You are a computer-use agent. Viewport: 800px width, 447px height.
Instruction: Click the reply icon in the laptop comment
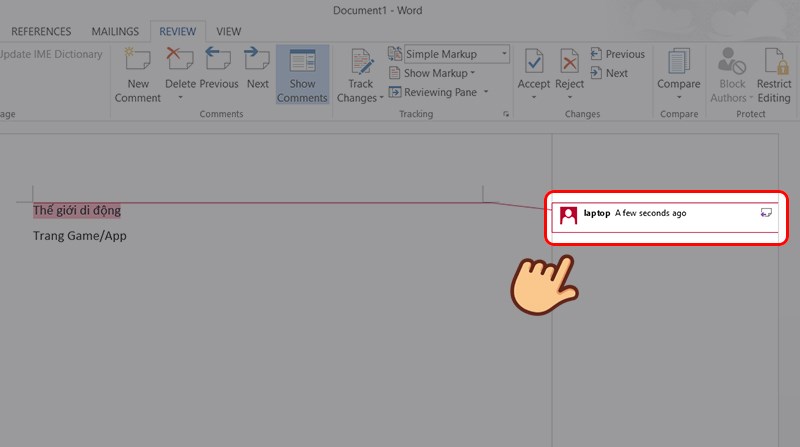766,212
